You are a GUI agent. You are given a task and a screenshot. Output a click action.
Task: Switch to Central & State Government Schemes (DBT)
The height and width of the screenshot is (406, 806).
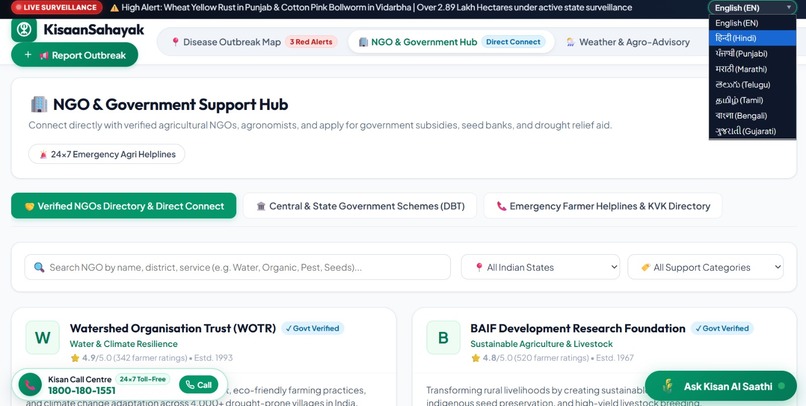(360, 206)
